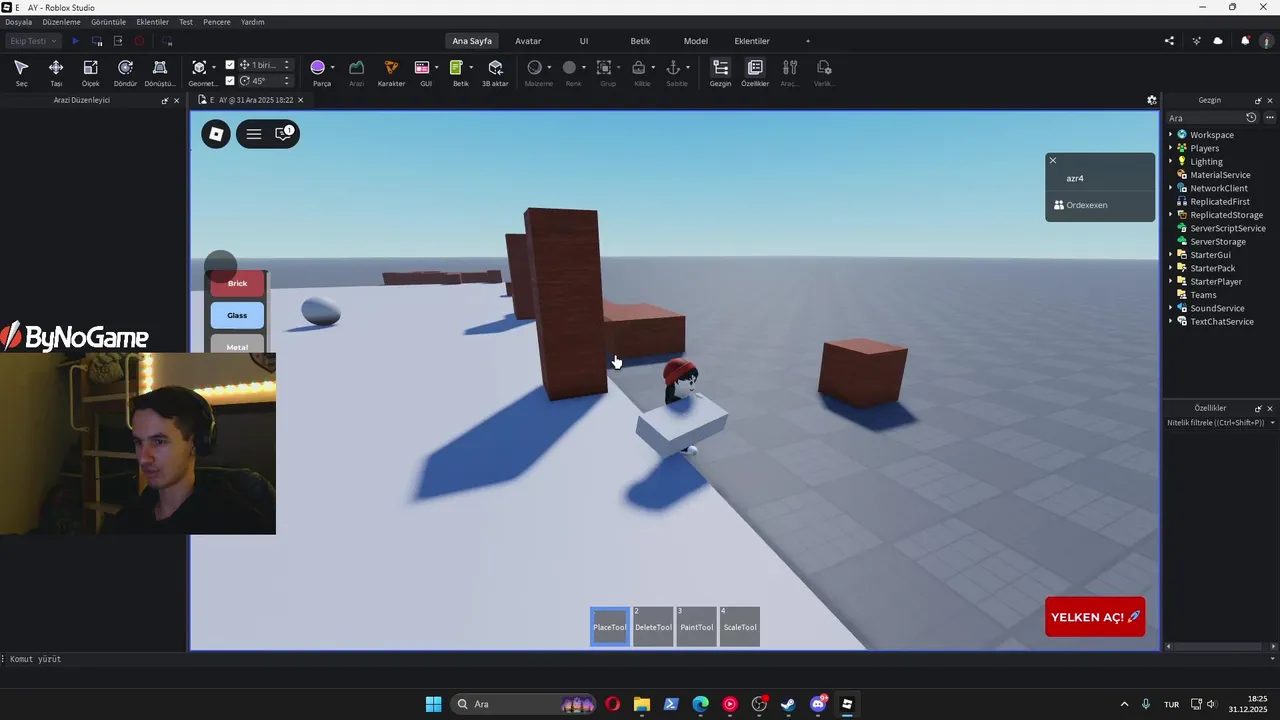Open in-game chat icon

(x=283, y=133)
